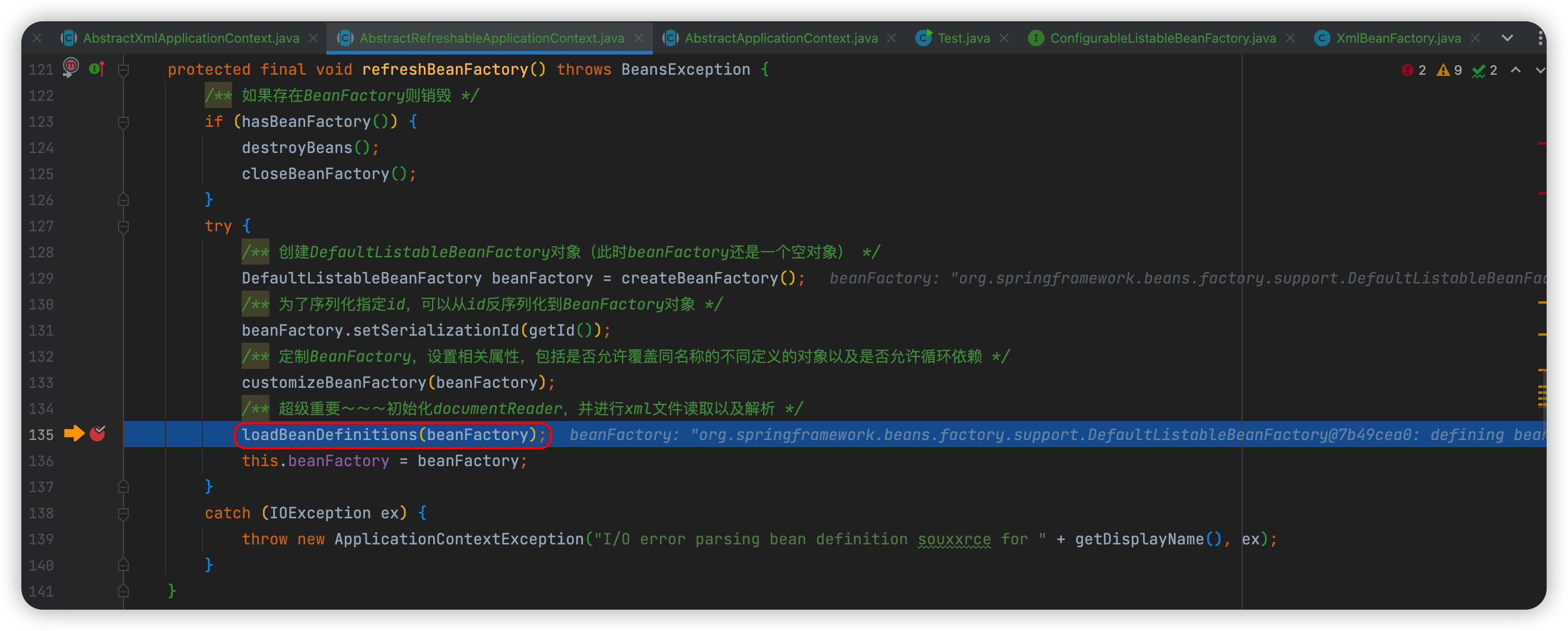Click the hasBeanFactory() call on line 123

tap(319, 122)
